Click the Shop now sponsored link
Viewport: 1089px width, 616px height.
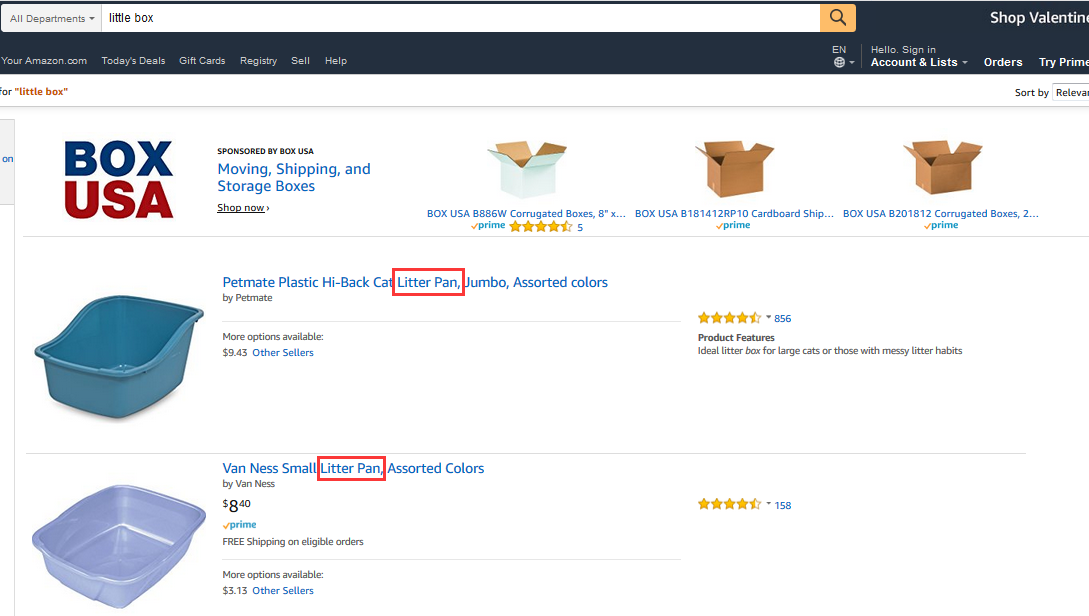(x=241, y=208)
